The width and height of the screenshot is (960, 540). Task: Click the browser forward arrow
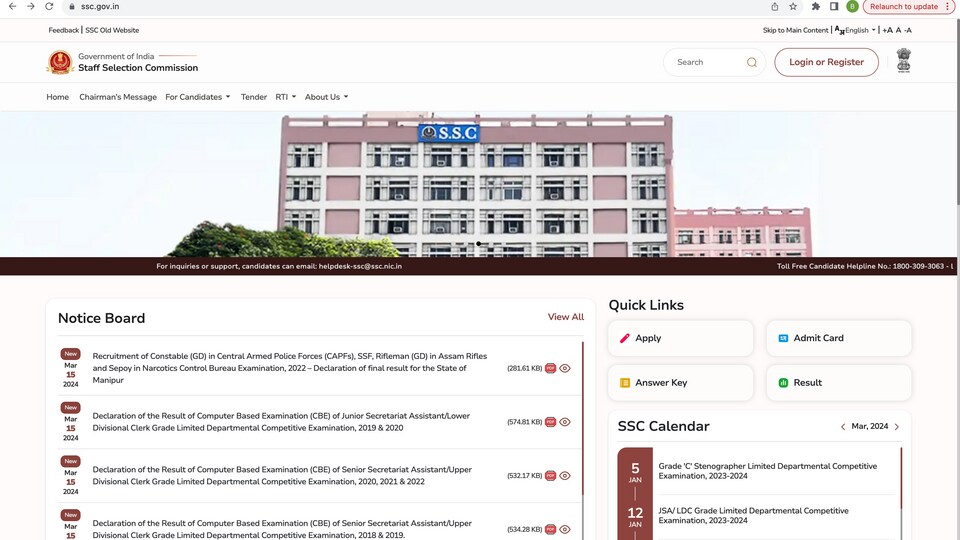tap(31, 6)
